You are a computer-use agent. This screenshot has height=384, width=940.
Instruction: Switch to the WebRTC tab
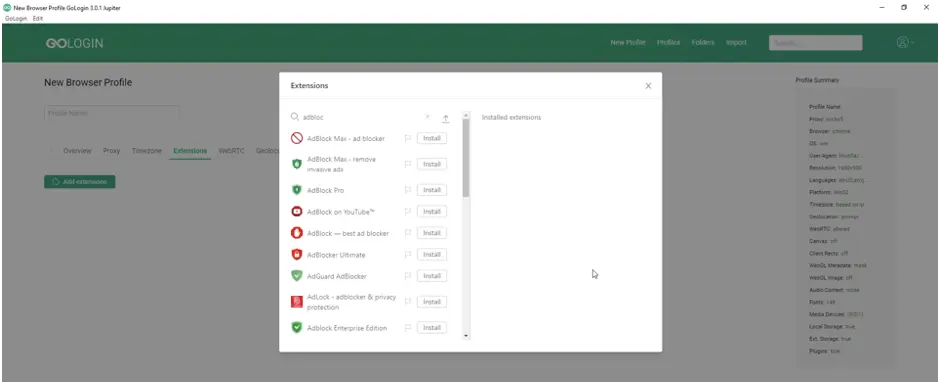pyautogui.click(x=231, y=151)
